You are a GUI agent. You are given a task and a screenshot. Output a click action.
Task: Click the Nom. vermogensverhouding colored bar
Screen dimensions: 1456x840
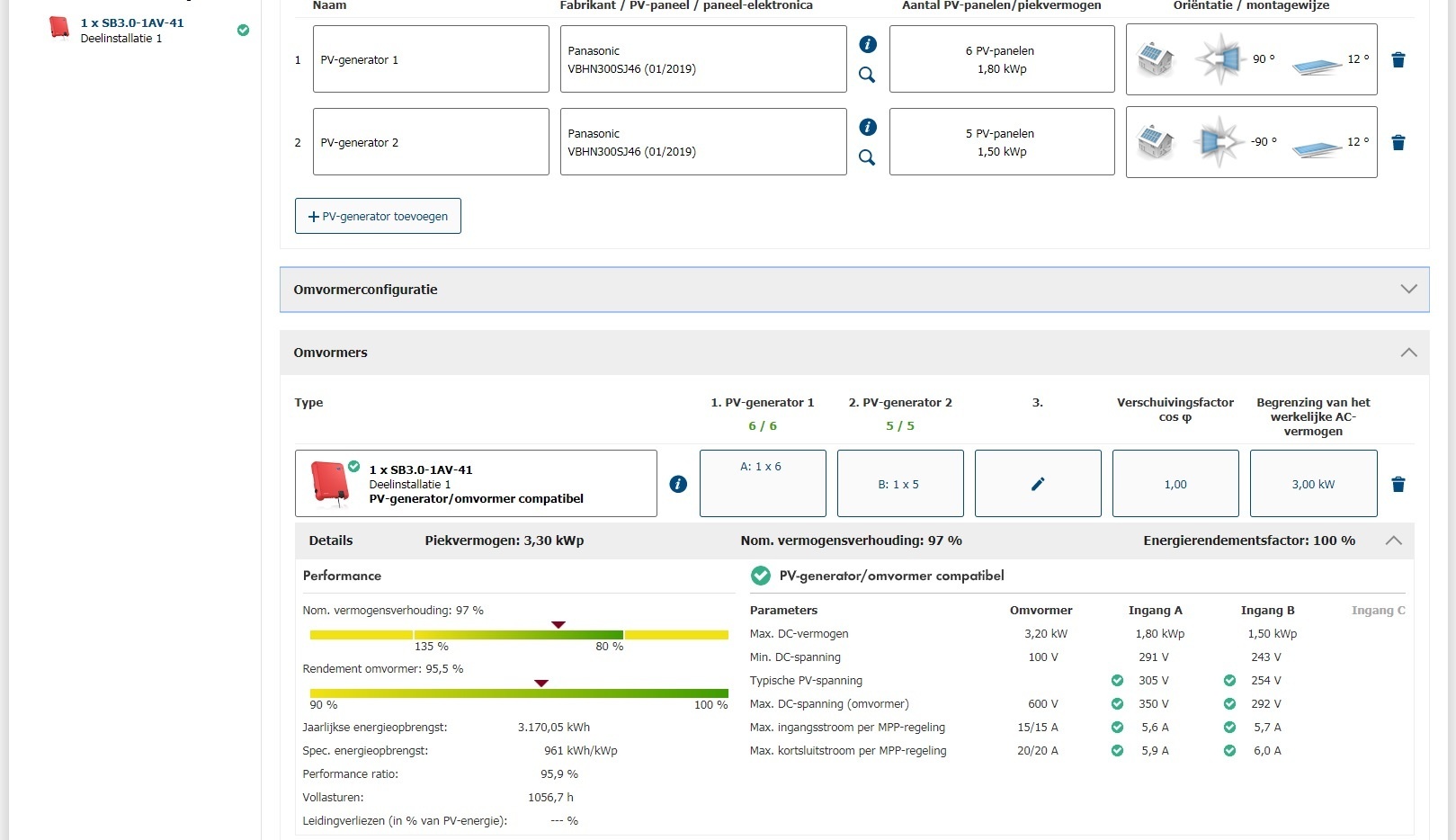(x=519, y=635)
